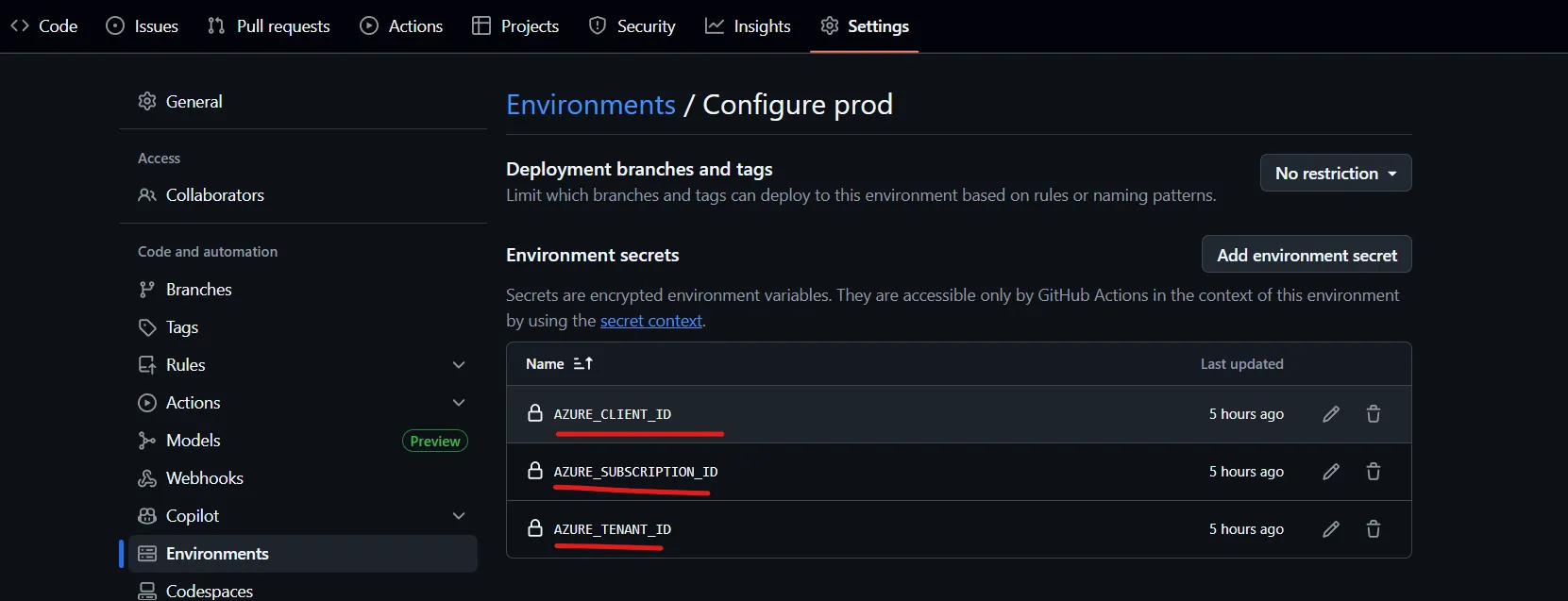Click the Last updated column header
Image resolution: width=1568 pixels, height=601 pixels.
(1241, 364)
